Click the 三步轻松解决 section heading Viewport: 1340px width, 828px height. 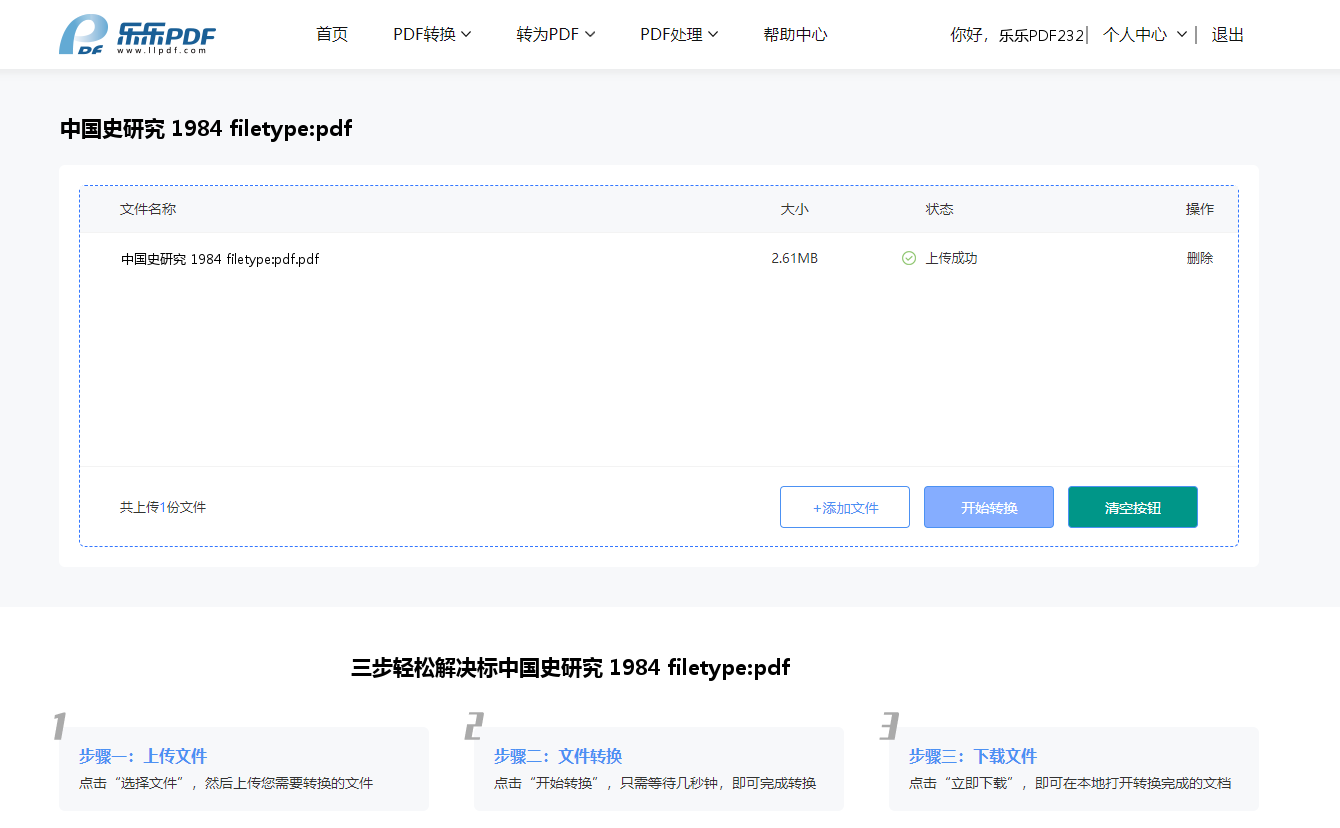pos(570,667)
